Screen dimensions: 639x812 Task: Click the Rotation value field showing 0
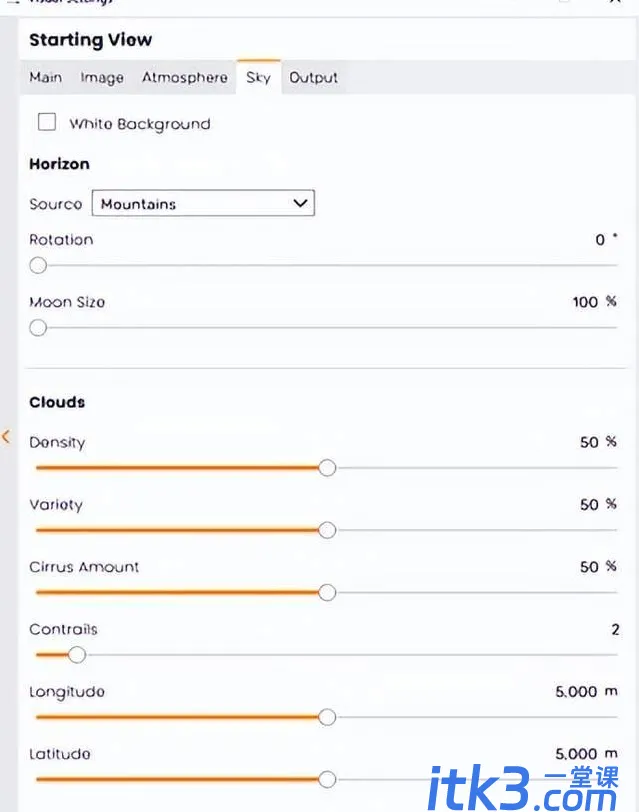pyautogui.click(x=600, y=240)
